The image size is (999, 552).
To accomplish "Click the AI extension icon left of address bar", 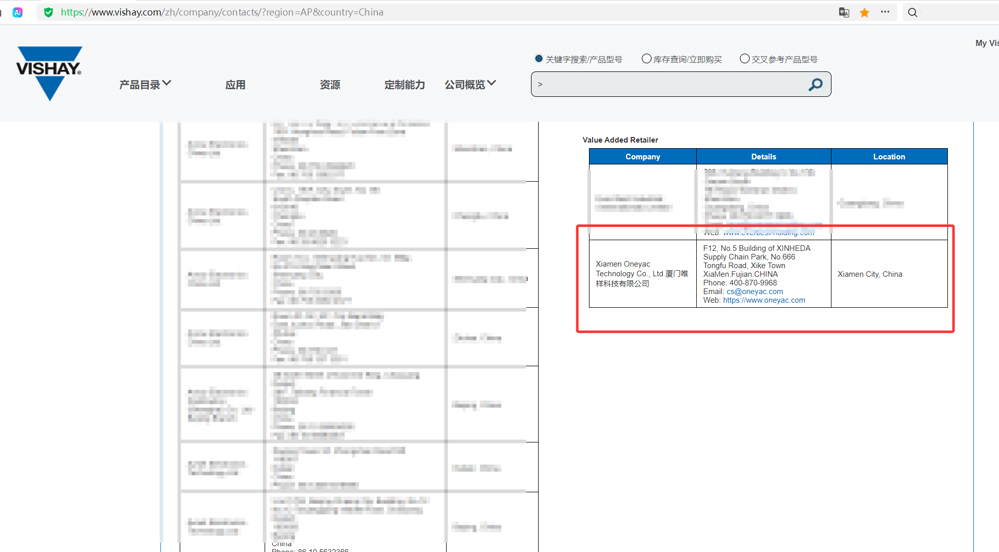I will (x=18, y=12).
